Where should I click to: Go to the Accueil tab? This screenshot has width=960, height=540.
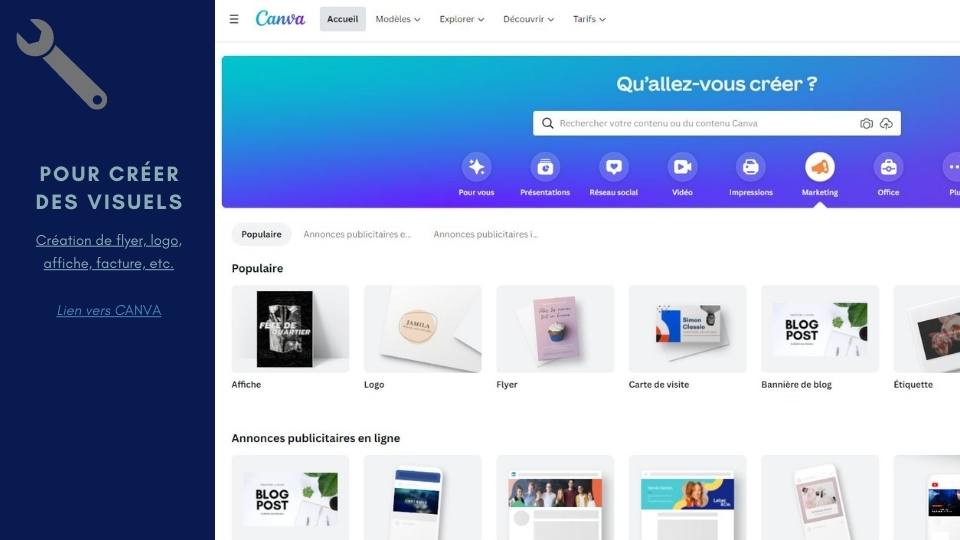pyautogui.click(x=342, y=19)
